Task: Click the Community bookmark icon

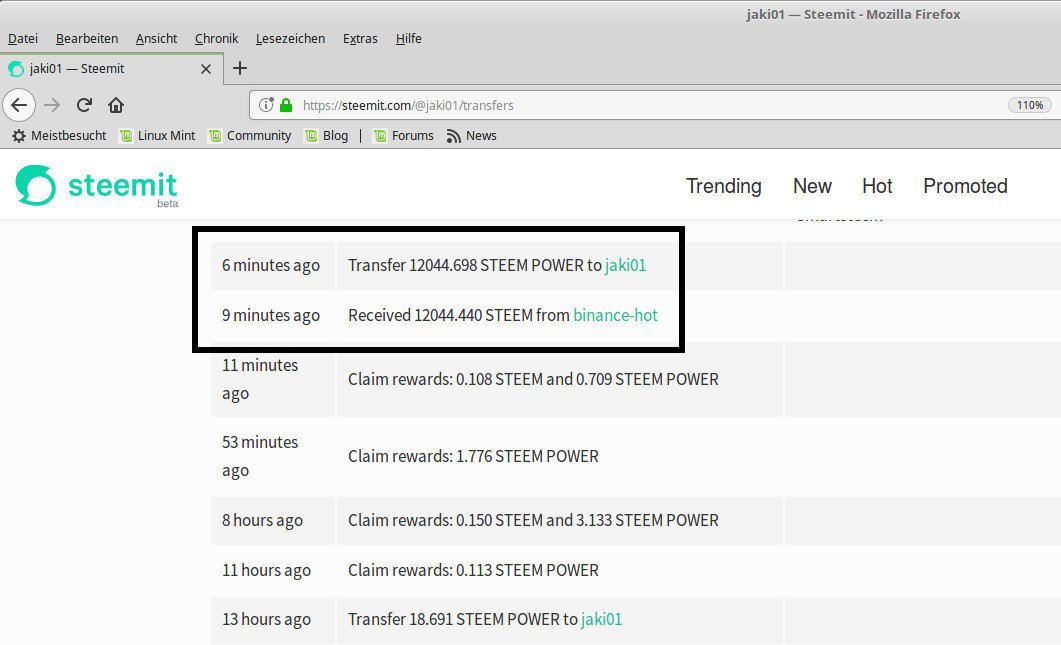Action: (215, 136)
